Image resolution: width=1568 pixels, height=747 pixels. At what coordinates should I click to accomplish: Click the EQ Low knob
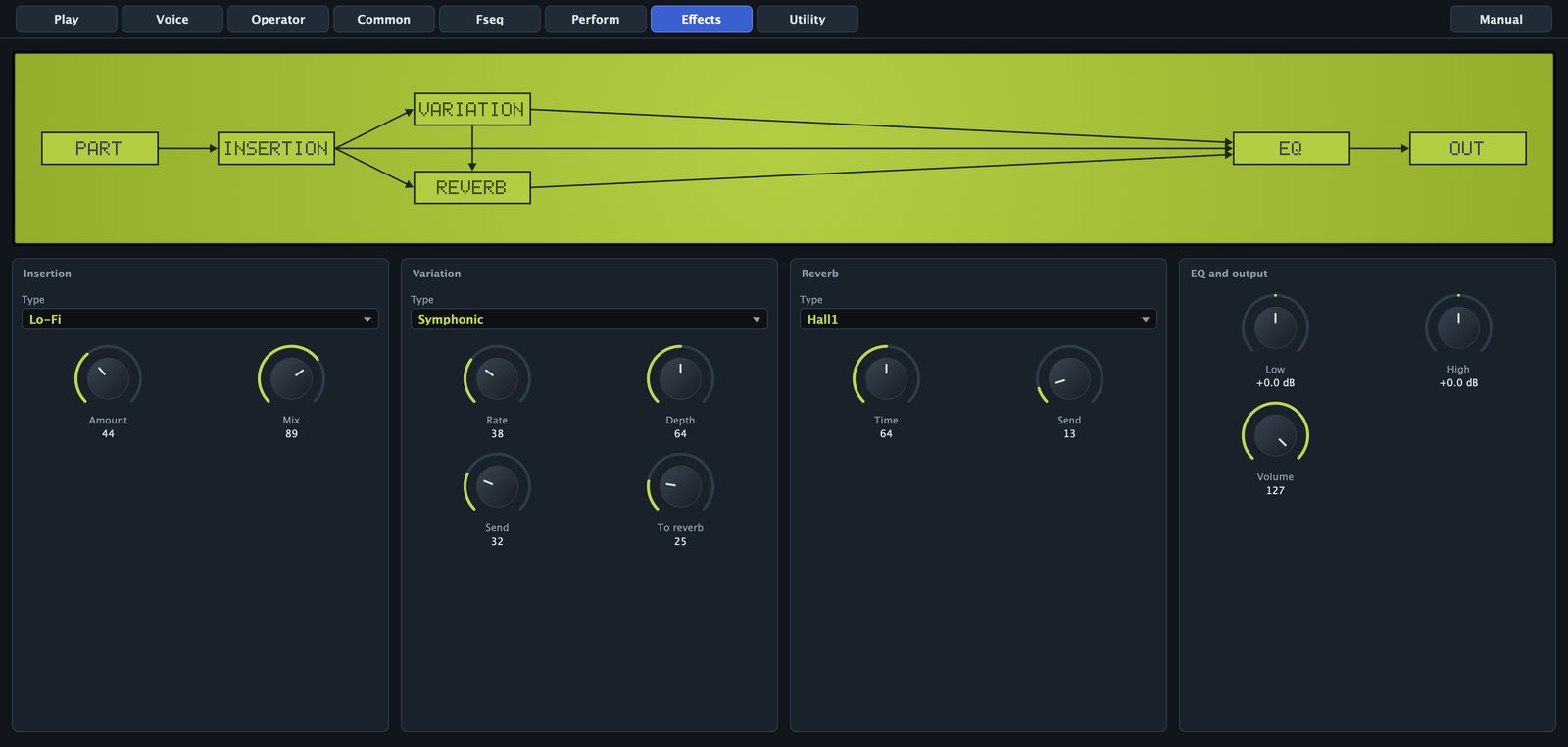[x=1275, y=327]
